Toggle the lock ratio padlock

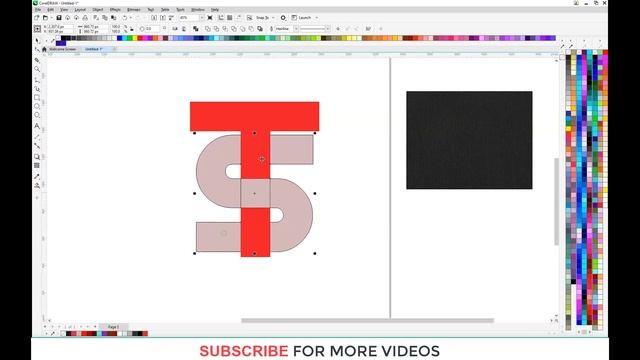point(131,29)
